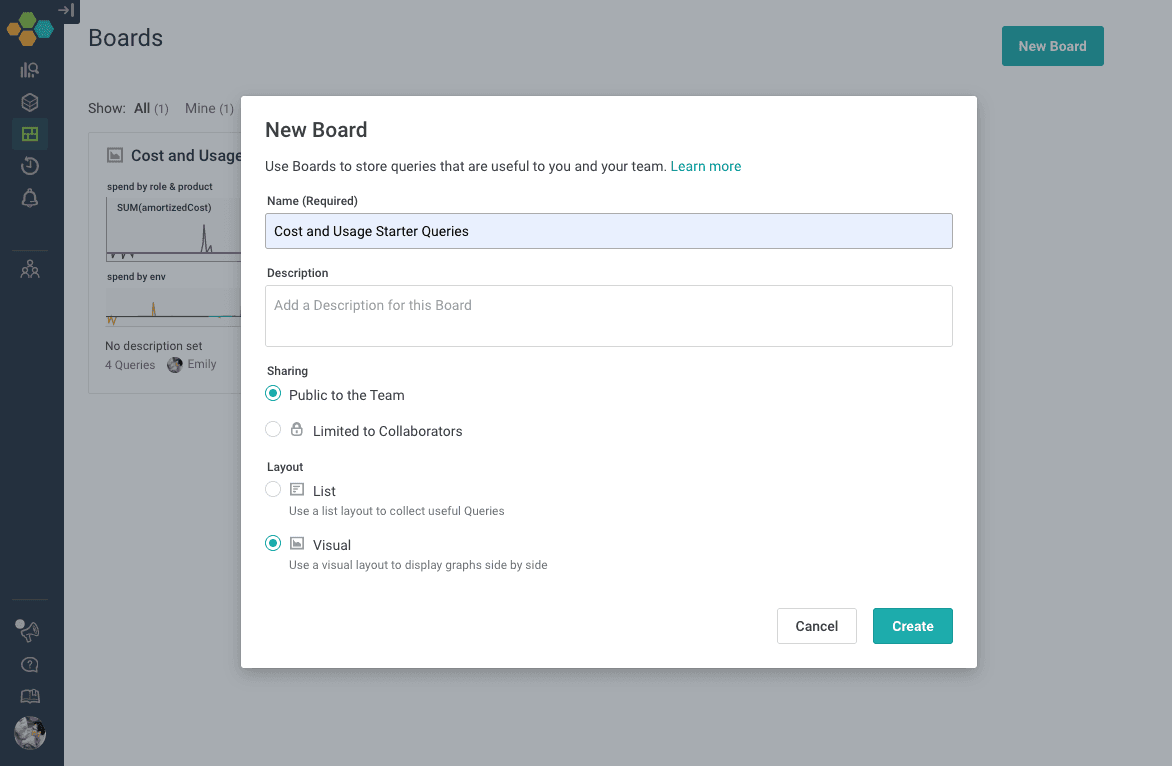Choose the Visual layout radio button
This screenshot has height=766, width=1172.
[273, 544]
